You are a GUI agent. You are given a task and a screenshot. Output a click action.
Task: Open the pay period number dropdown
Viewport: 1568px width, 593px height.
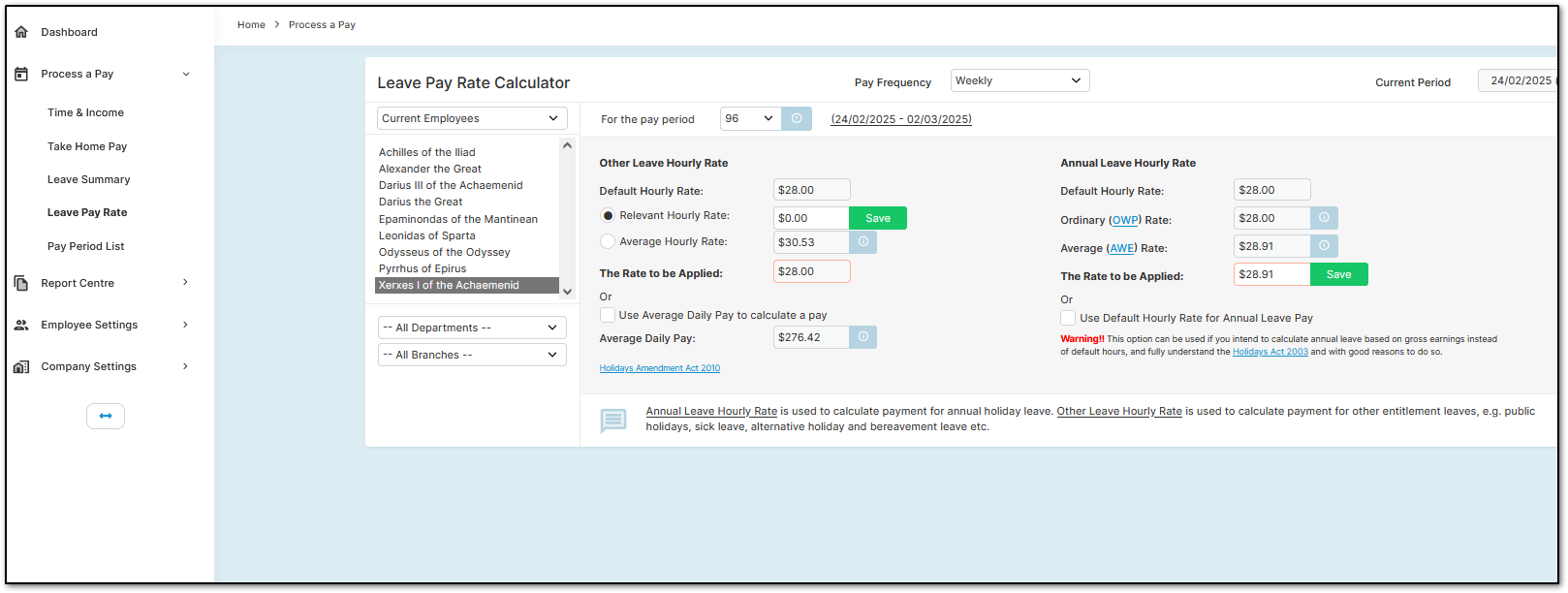click(x=751, y=118)
